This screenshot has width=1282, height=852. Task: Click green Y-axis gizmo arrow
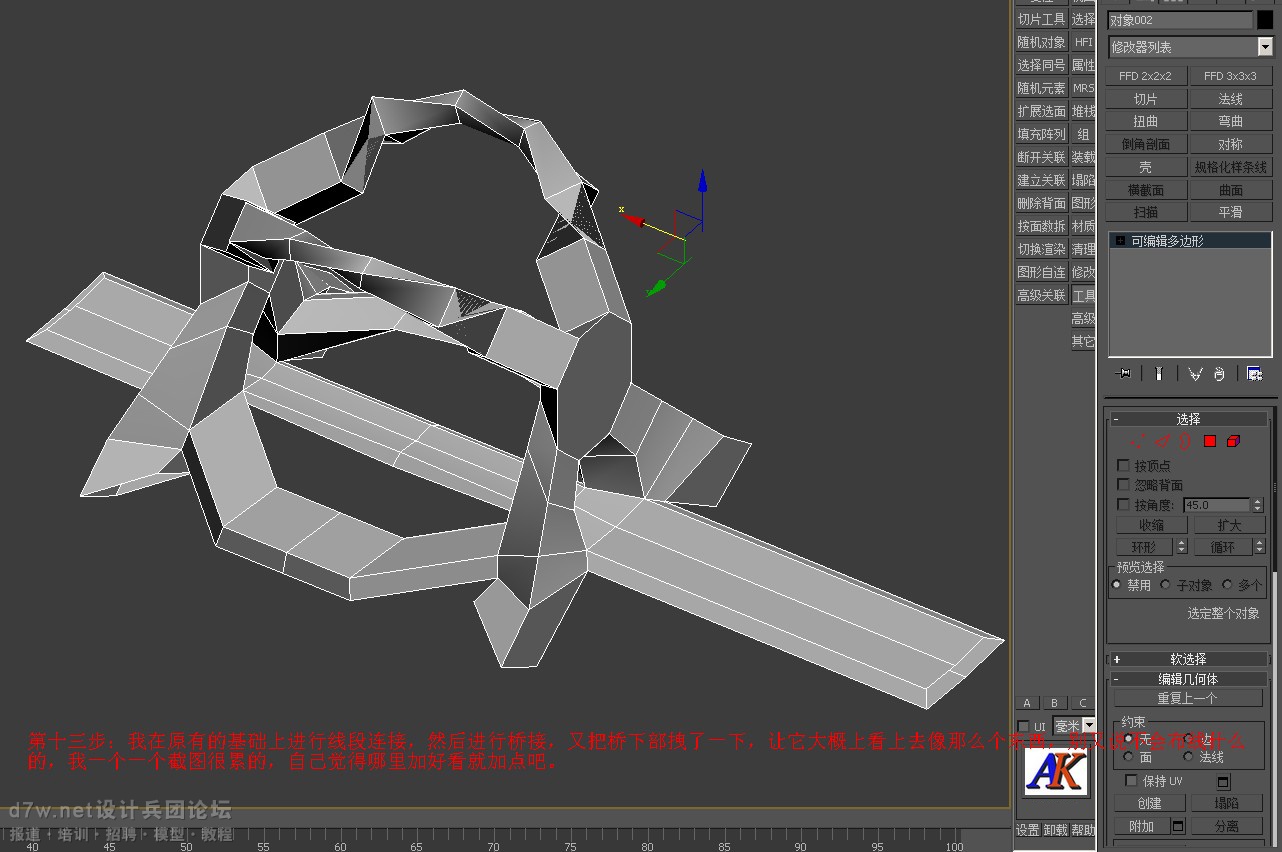click(656, 288)
